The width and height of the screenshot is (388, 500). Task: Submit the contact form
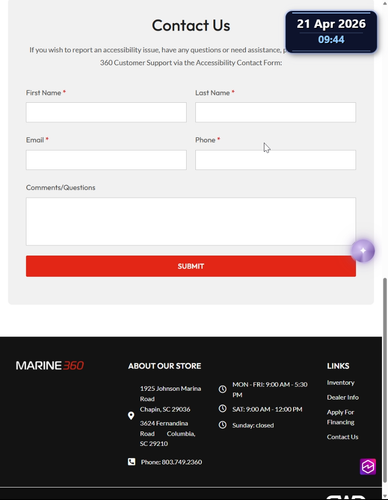pos(191,266)
